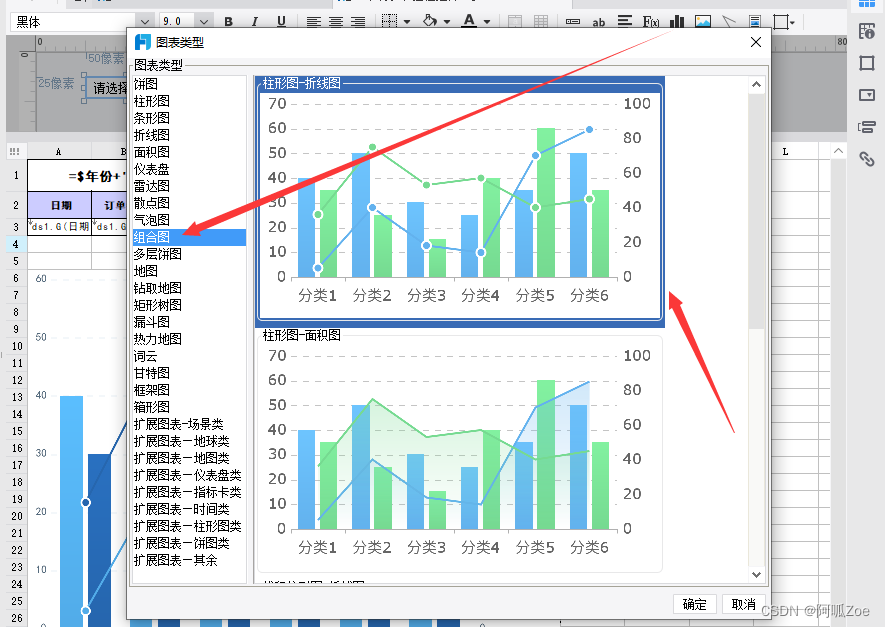This screenshot has width=885, height=627.
Task: Align cell text center
Action: pyautogui.click(x=336, y=22)
